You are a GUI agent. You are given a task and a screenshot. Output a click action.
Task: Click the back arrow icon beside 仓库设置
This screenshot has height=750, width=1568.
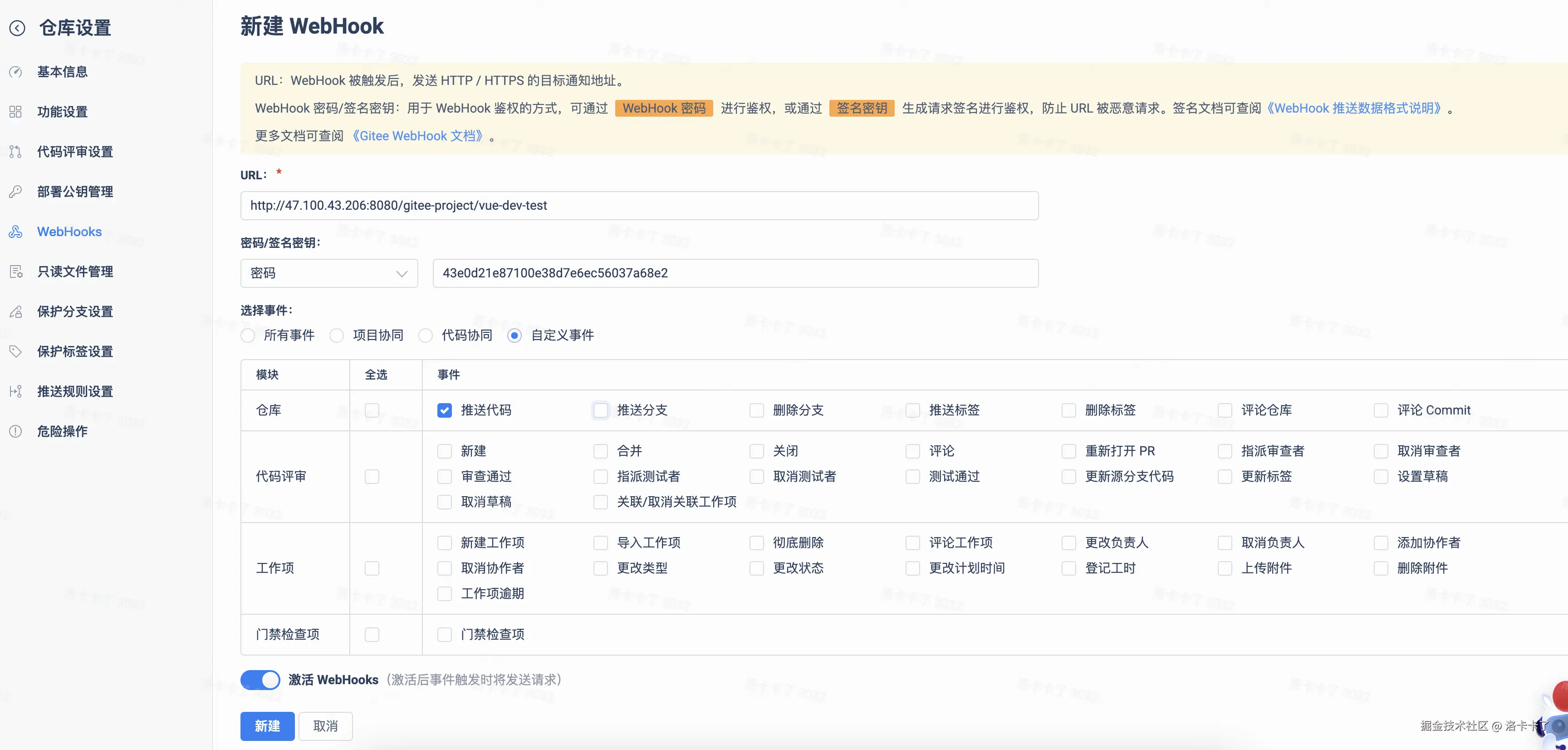[17, 28]
